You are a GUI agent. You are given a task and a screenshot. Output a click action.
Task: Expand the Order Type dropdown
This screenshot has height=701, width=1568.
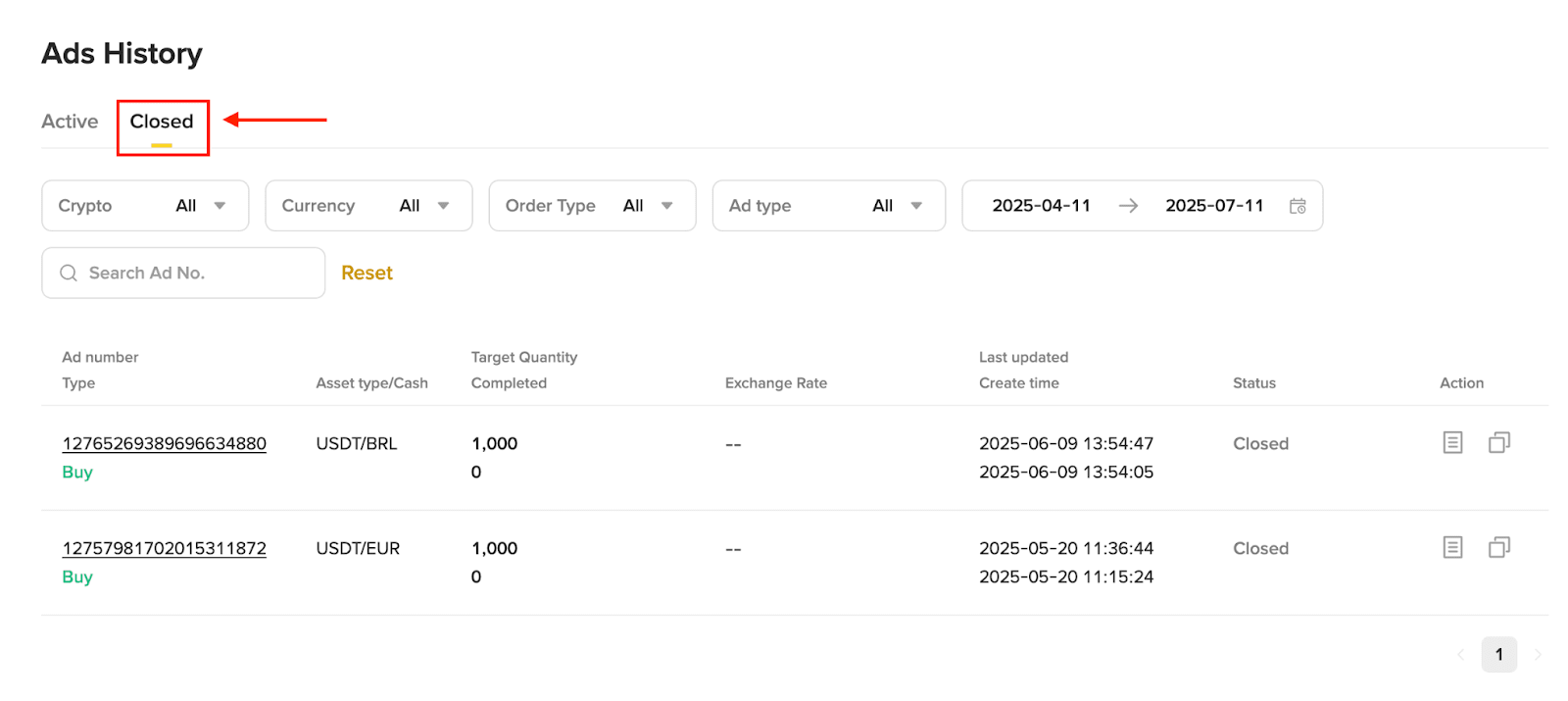pos(592,206)
